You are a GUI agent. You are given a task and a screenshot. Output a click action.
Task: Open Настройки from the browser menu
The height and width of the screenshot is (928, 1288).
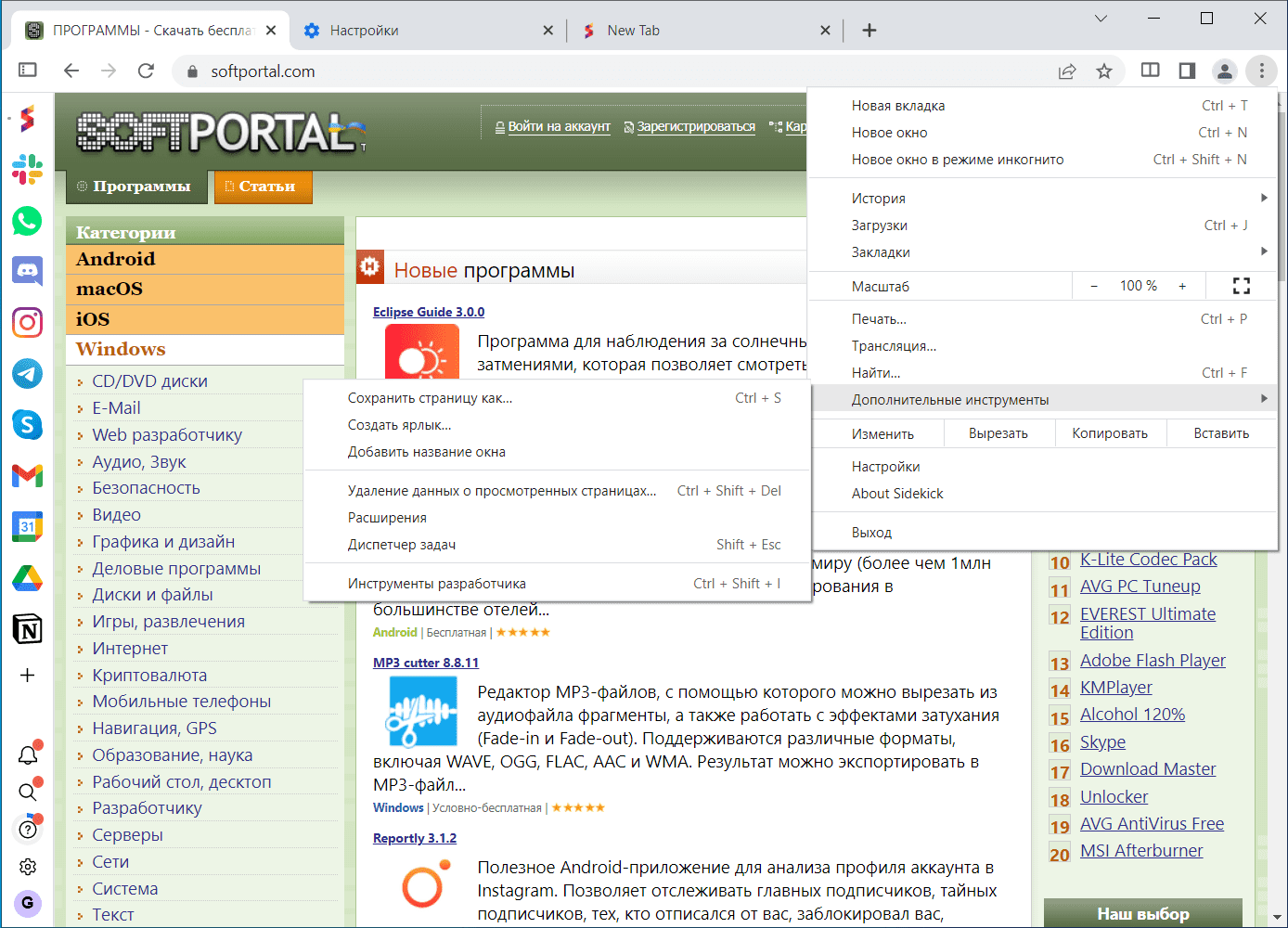(1043, 467)
